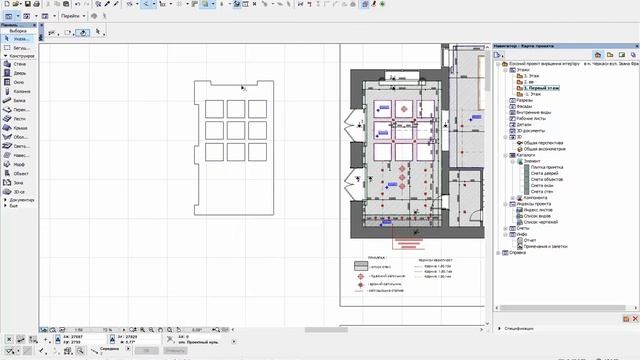The image size is (640, 360).
Task: Select the Slab (Перекрытие) tool
Action: click(x=16, y=109)
